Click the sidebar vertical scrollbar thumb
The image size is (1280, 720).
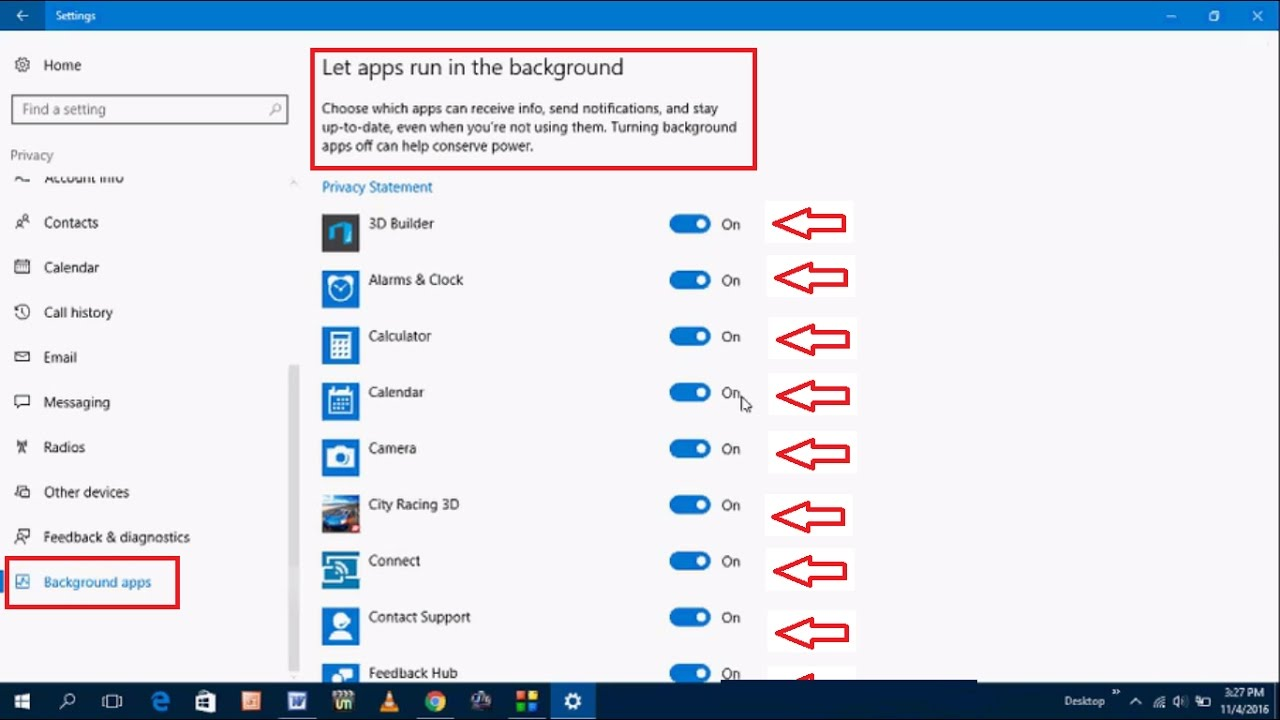click(293, 517)
